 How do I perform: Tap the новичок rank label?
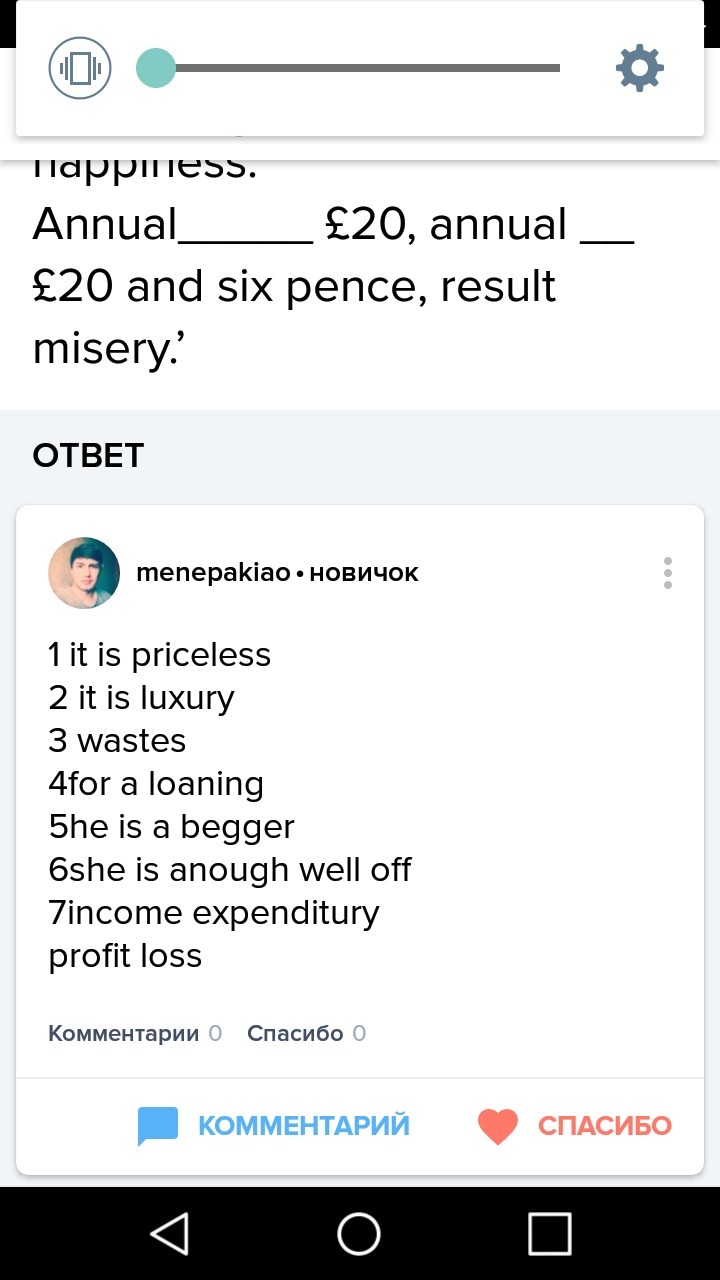[364, 573]
